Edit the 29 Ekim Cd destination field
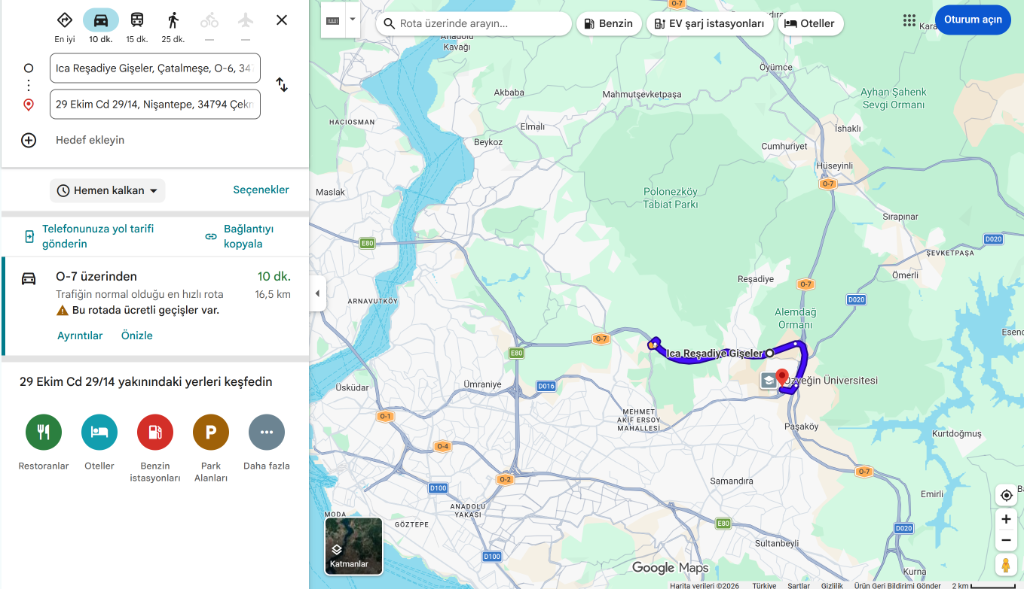Screen dimensions: 1024x589 pyautogui.click(x=155, y=104)
